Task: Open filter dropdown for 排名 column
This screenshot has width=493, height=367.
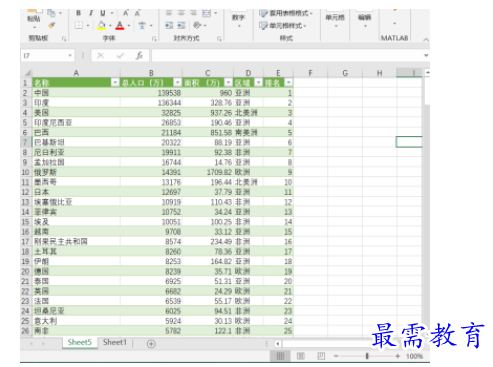Action: tap(289, 82)
